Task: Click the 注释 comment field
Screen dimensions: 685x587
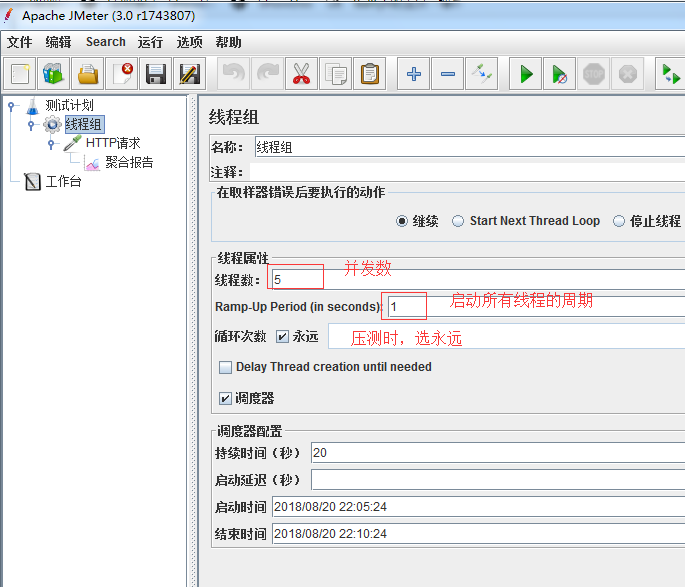Action: (x=467, y=172)
